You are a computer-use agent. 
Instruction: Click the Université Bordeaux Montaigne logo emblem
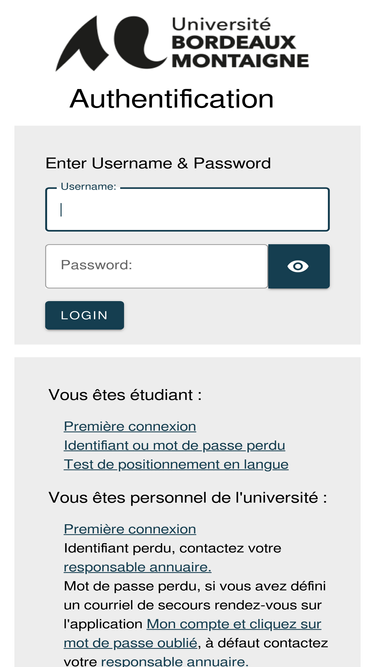[x=111, y=43]
